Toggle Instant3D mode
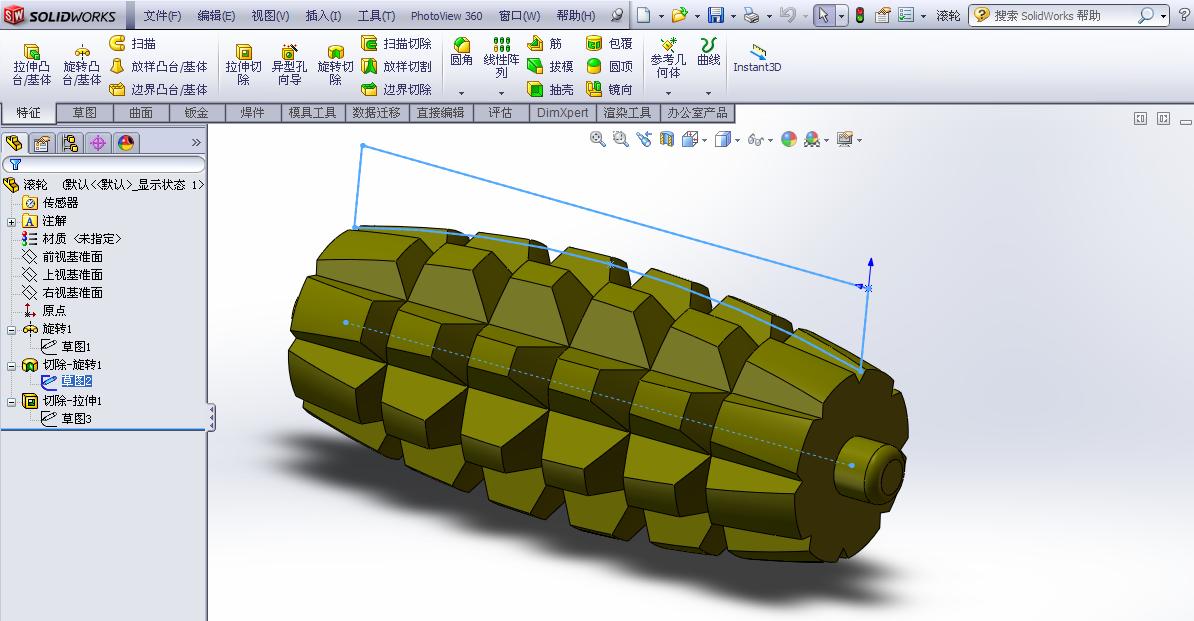Screen dimensions: 1194x621 (x=757, y=58)
